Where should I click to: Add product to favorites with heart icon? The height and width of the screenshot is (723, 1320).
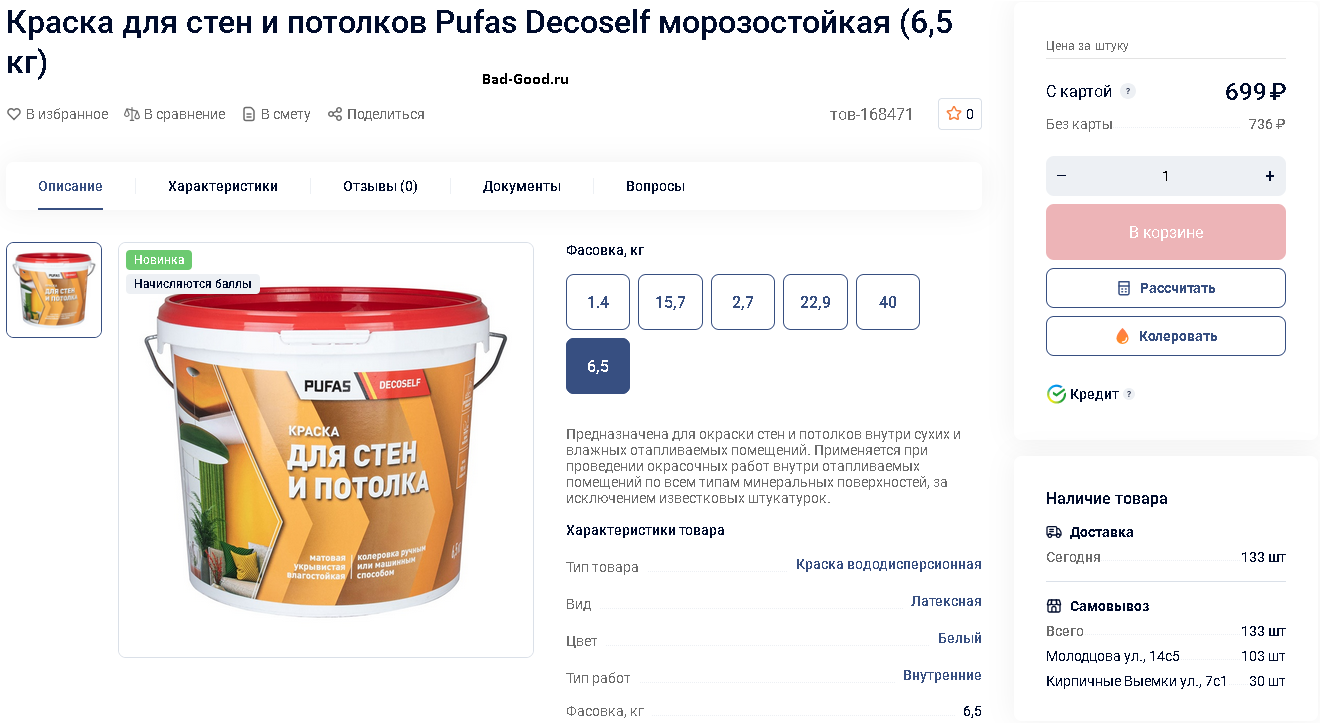[x=14, y=115]
